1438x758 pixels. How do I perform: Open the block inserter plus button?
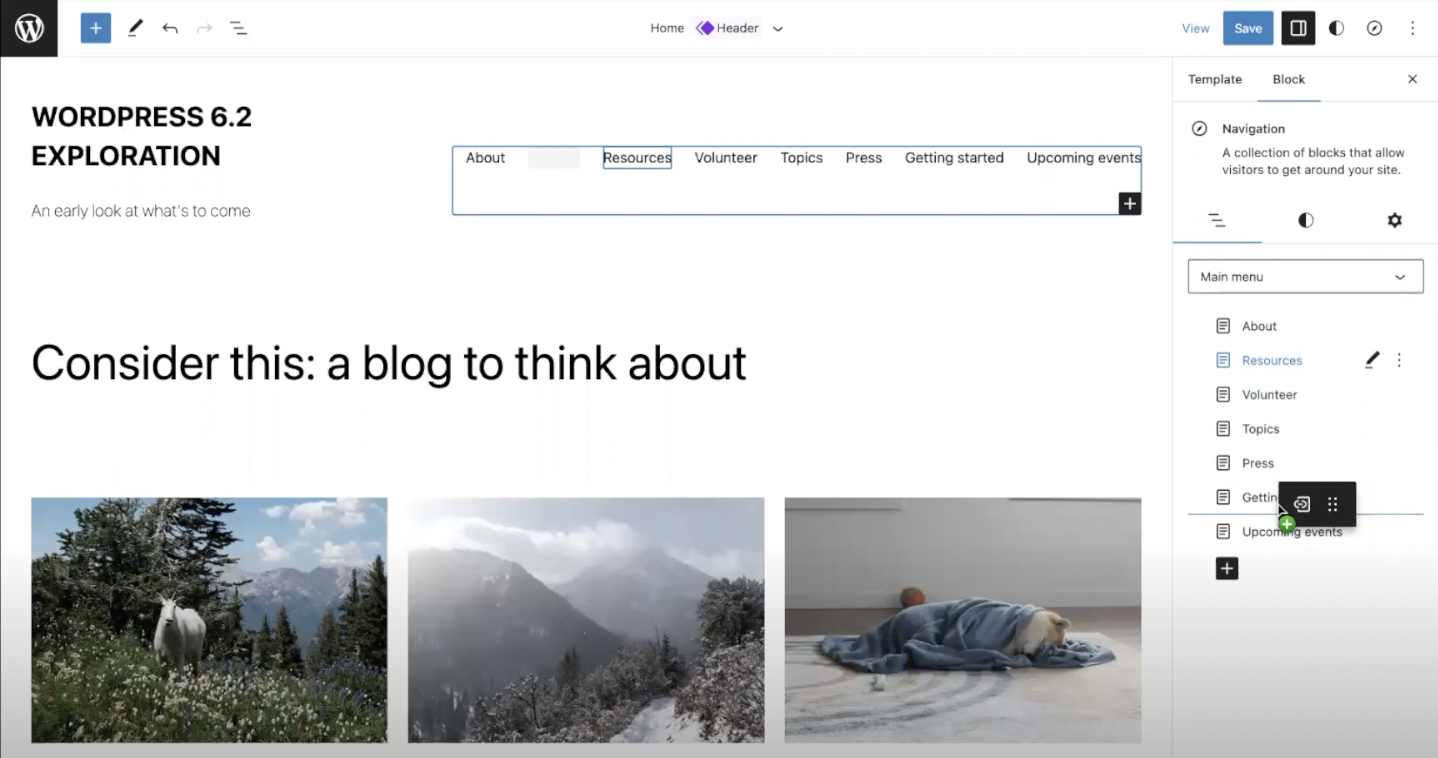tap(96, 28)
